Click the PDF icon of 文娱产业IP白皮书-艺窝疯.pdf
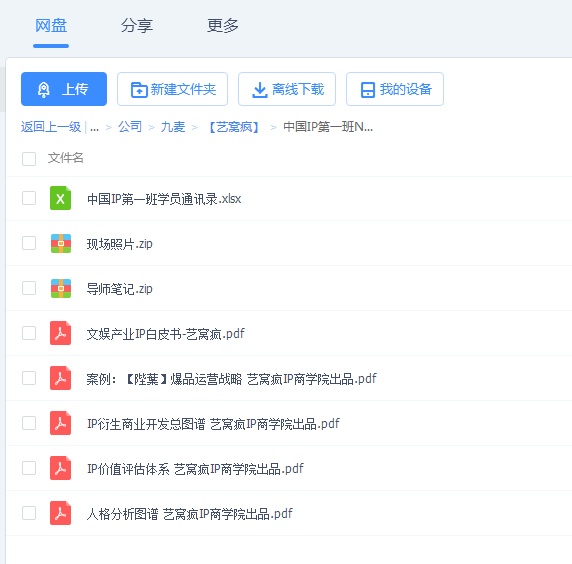Viewport: 572px width, 564px height. pyautogui.click(x=60, y=333)
